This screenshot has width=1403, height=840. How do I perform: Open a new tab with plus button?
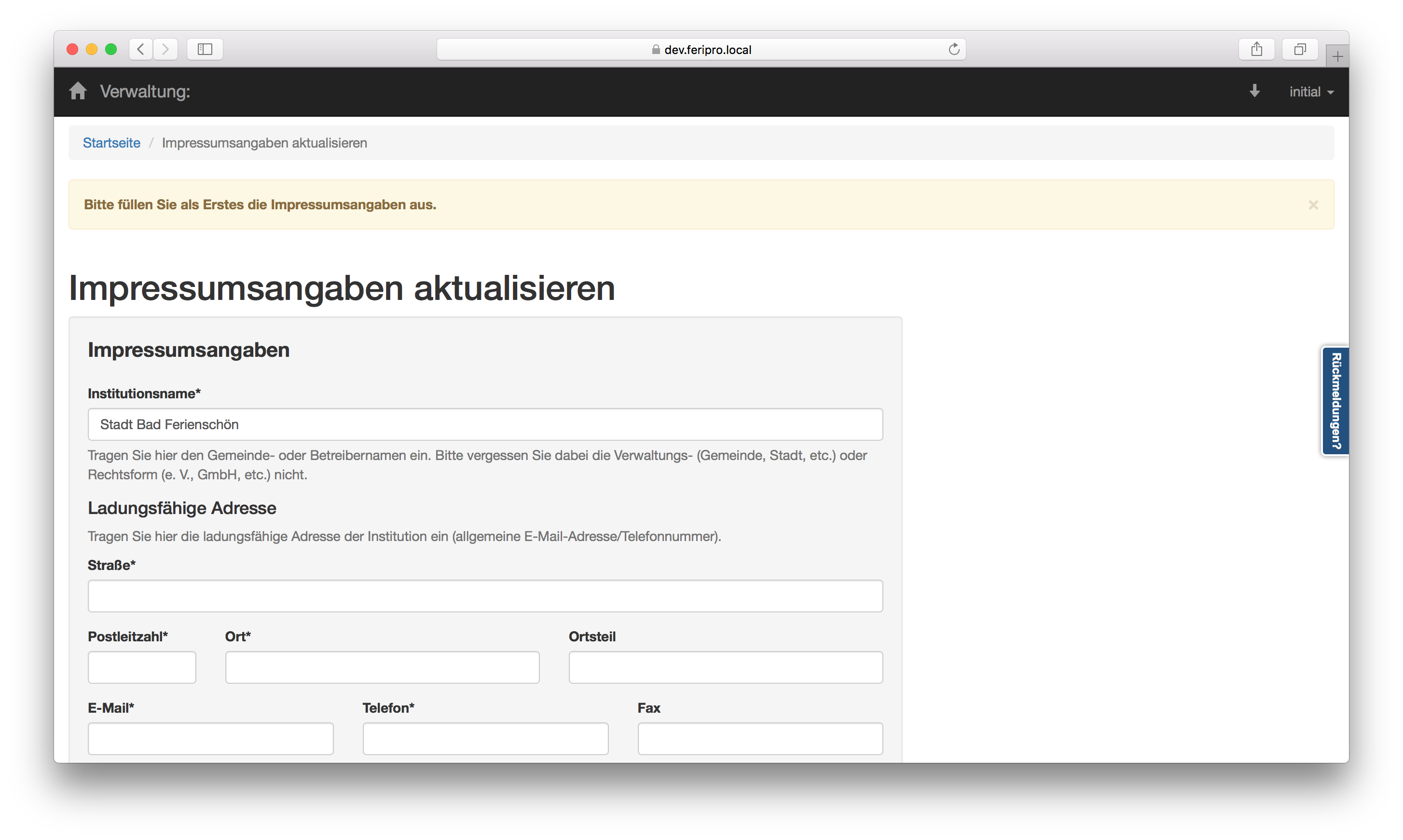coord(1337,56)
